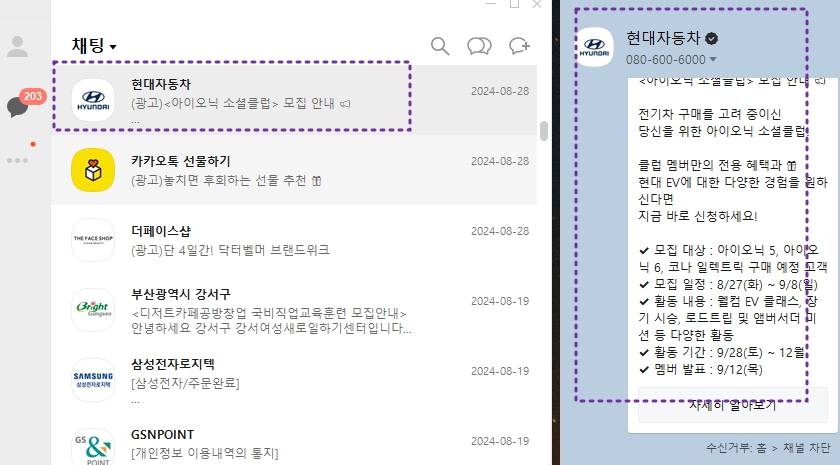Click the (광고)단 4일간! 닥터벨머 브랜드위크 preview
Image resolution: width=840 pixels, height=465 pixels.
(230, 250)
